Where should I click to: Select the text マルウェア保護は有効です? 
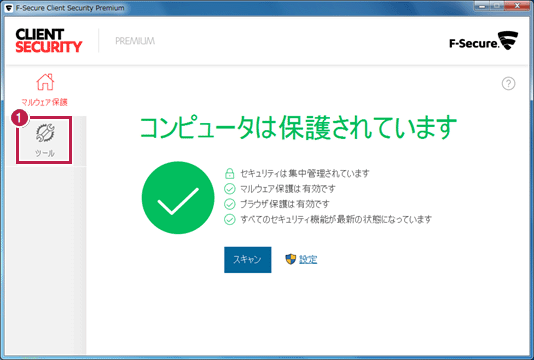[288, 189]
